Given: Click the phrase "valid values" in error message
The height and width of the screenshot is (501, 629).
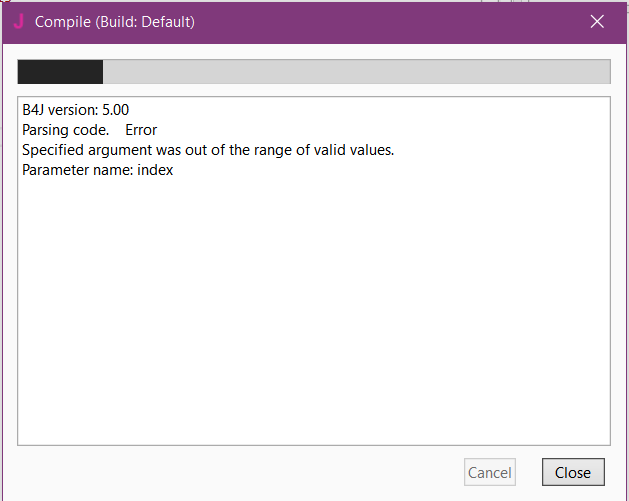Looking at the screenshot, I should click(352, 150).
